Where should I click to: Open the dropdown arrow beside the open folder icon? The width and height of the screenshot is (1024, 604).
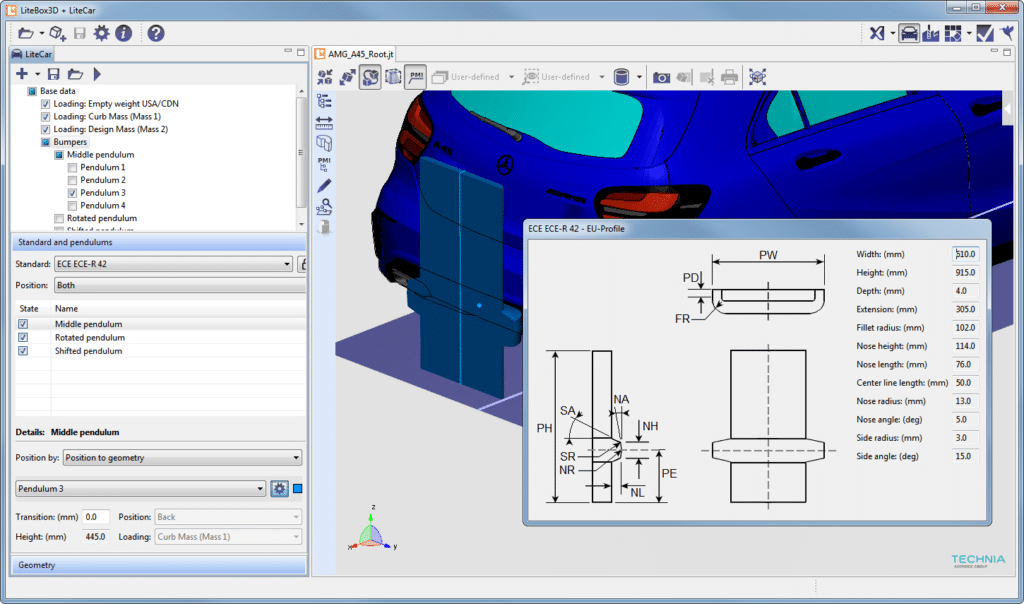42,33
